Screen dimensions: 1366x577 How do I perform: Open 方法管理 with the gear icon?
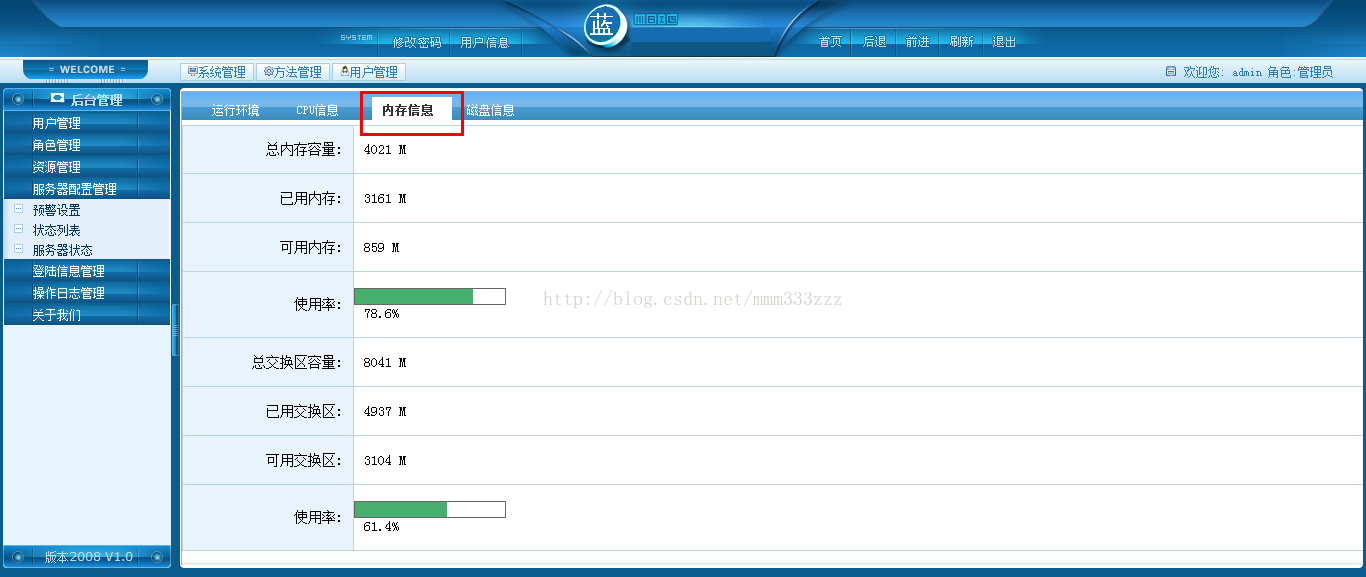[x=293, y=72]
